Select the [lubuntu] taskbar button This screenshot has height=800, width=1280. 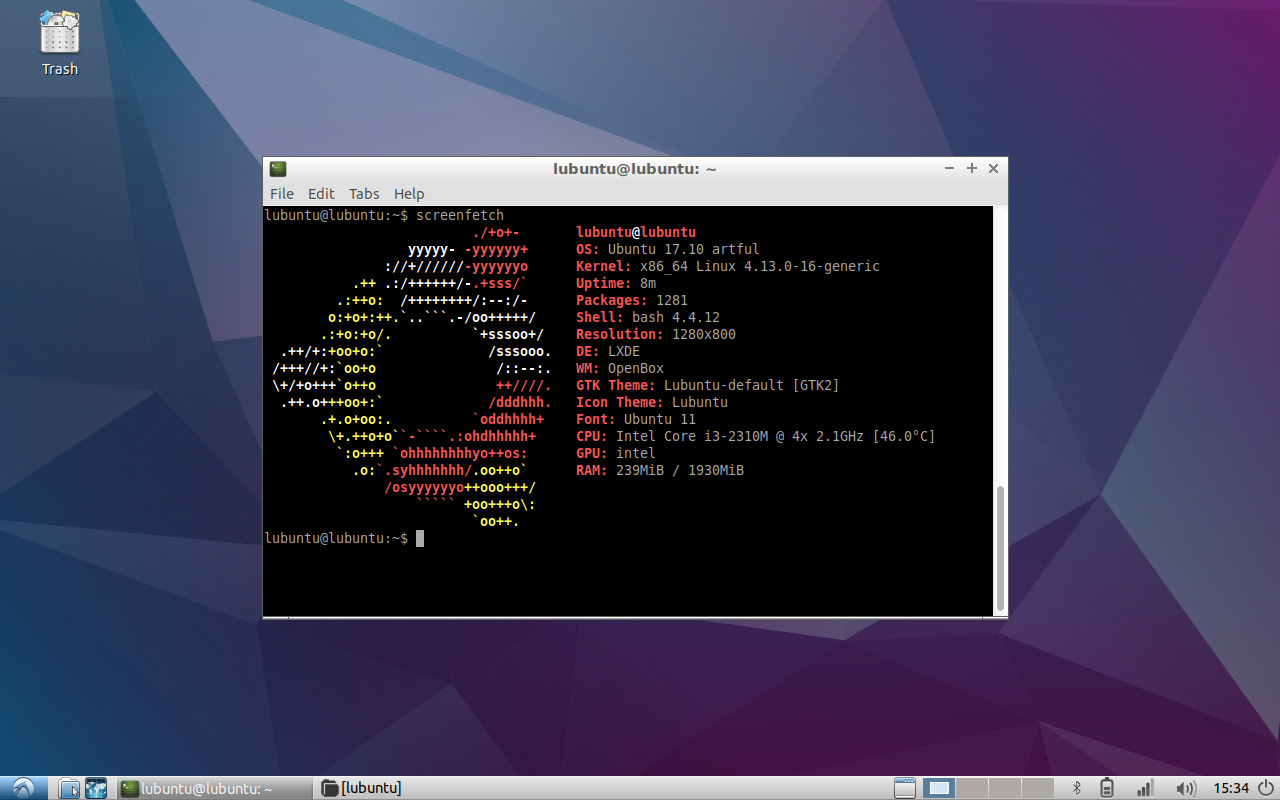click(x=361, y=788)
